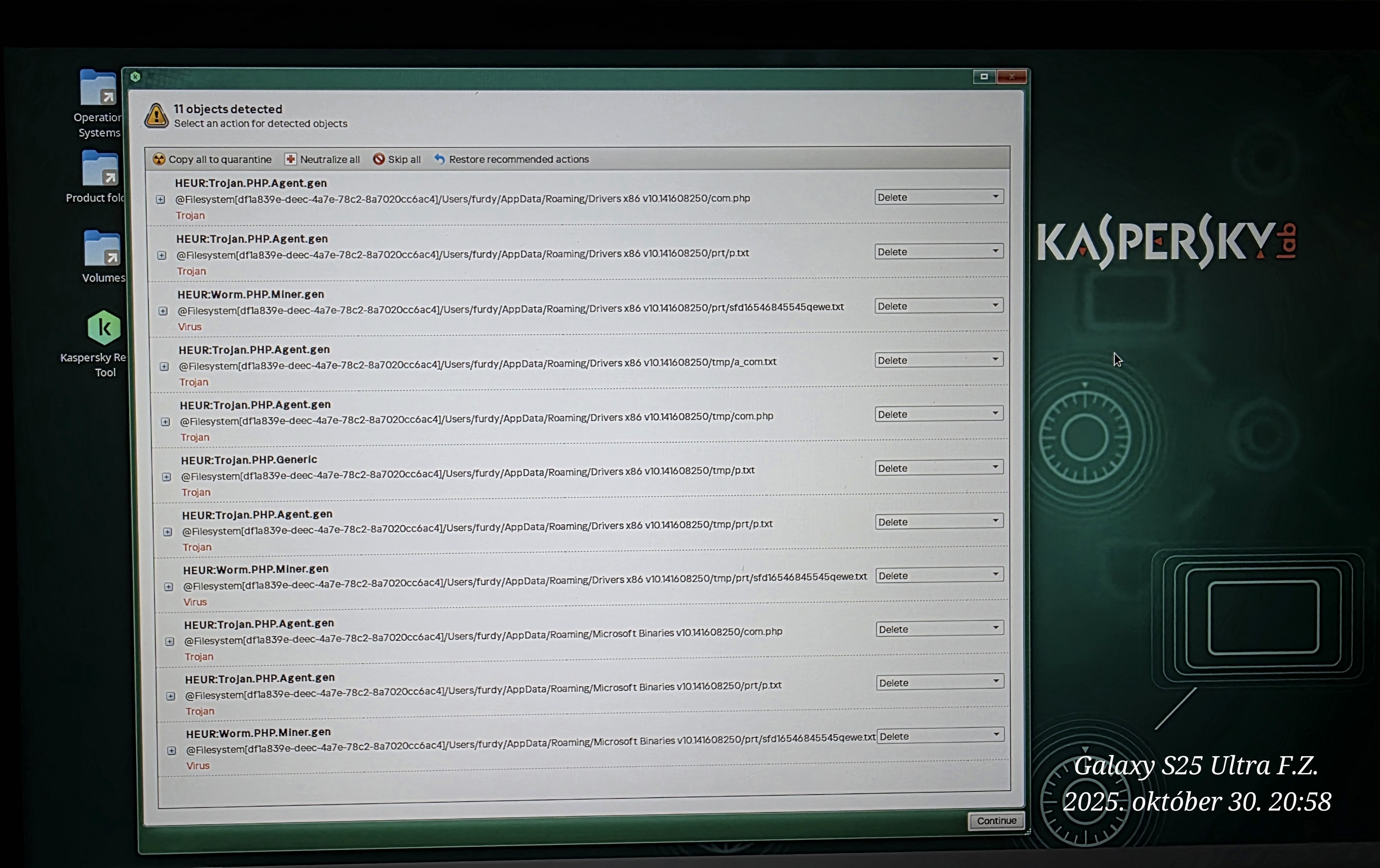The width and height of the screenshot is (1380, 868).
Task: Open action dropdown for first com.php detection
Action: (938, 197)
